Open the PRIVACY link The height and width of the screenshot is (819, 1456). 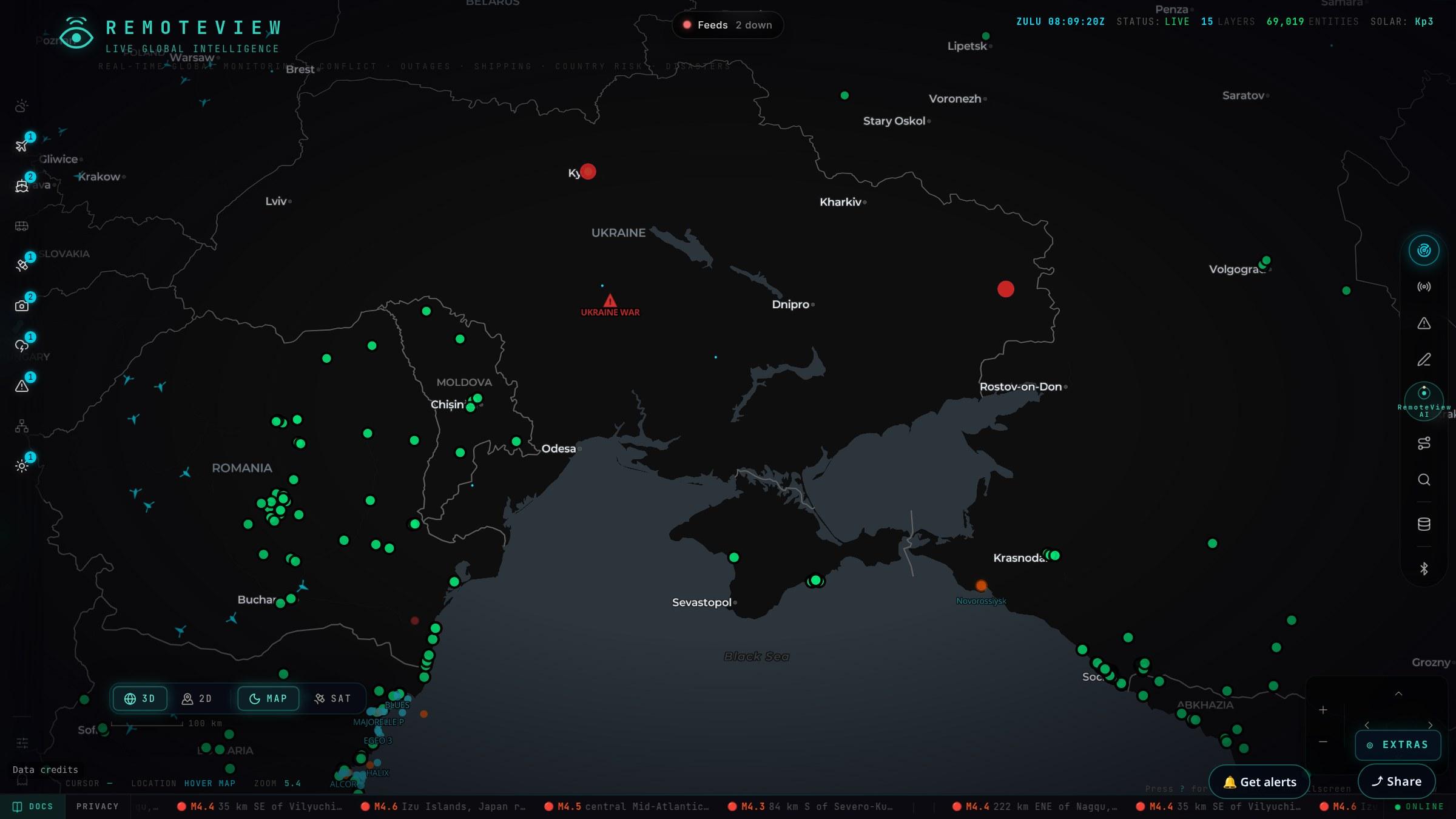[97, 806]
